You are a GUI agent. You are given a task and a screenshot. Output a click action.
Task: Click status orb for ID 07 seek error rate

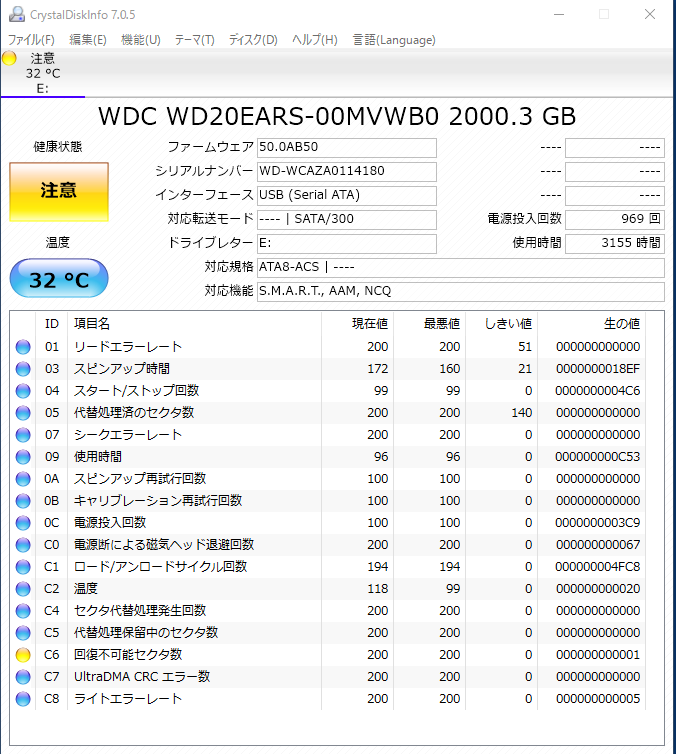(23, 435)
